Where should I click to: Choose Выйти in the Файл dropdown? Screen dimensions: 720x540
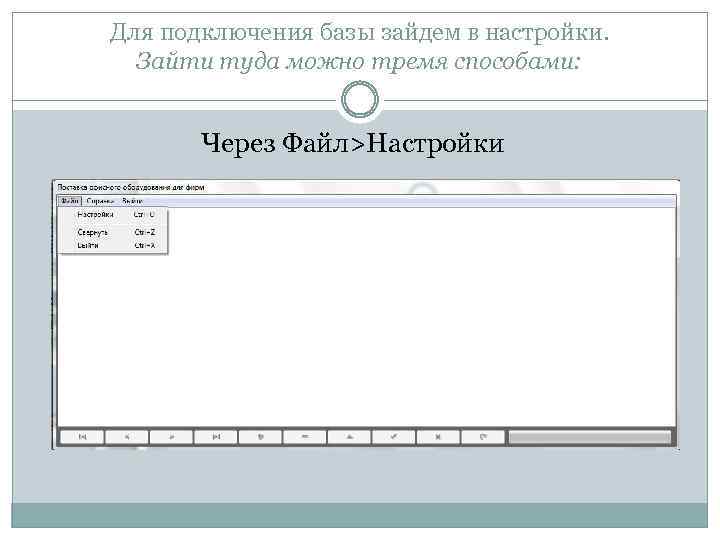(114, 245)
